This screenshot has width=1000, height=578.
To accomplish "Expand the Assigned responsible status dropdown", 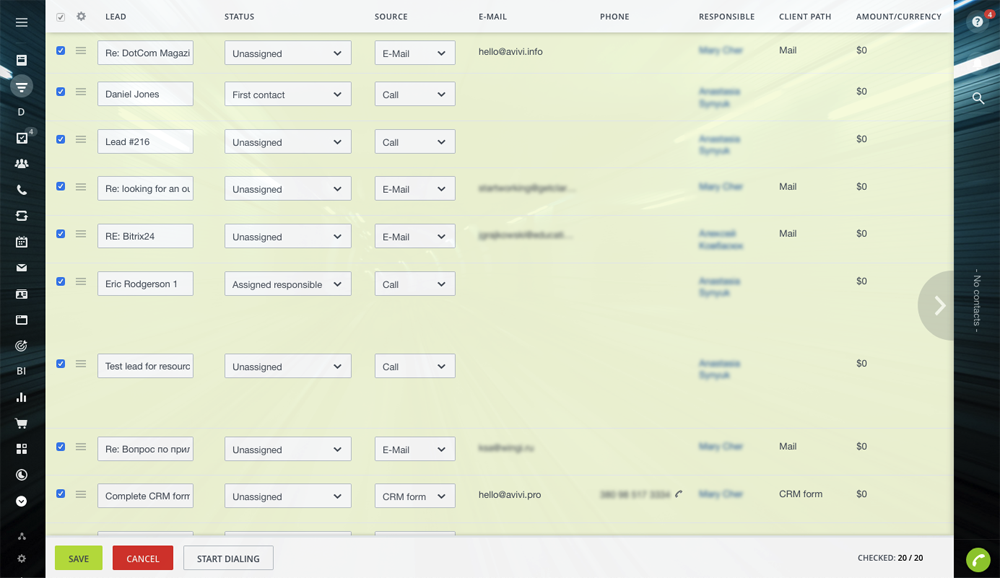I will (x=287, y=285).
